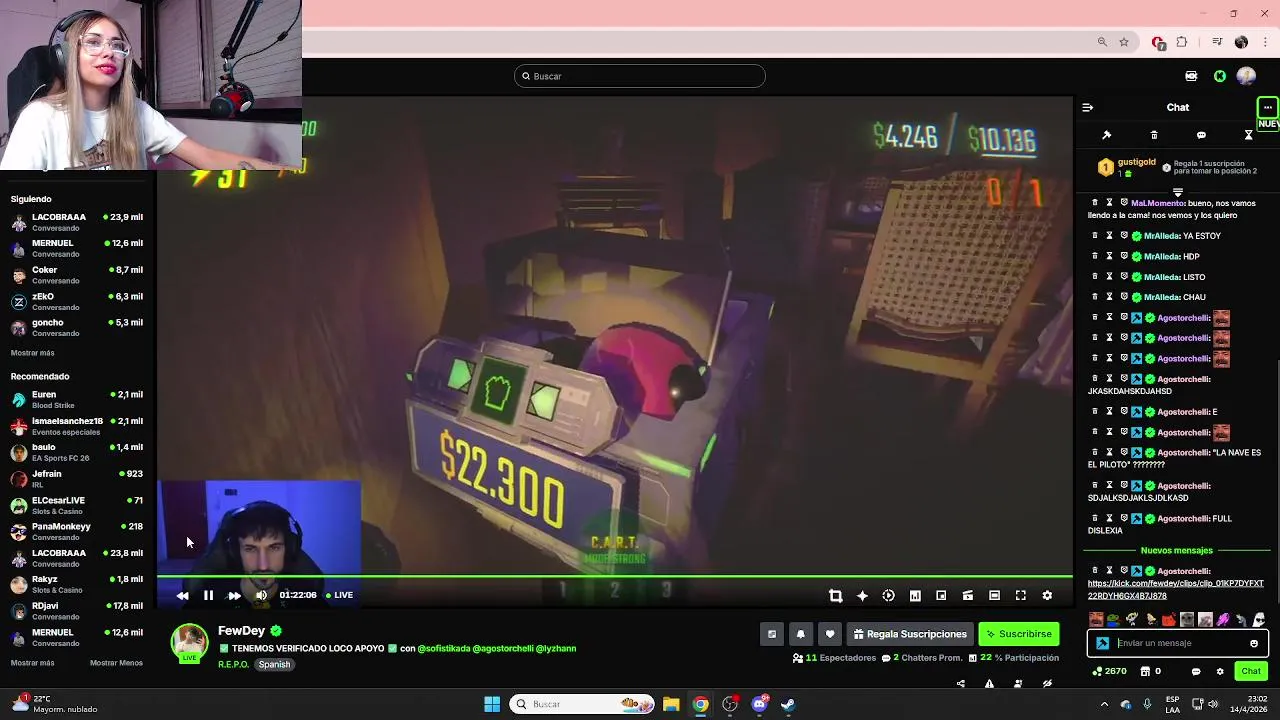The height and width of the screenshot is (720, 1280).
Task: Open Jefrain recommended channel
Action: tap(77, 479)
